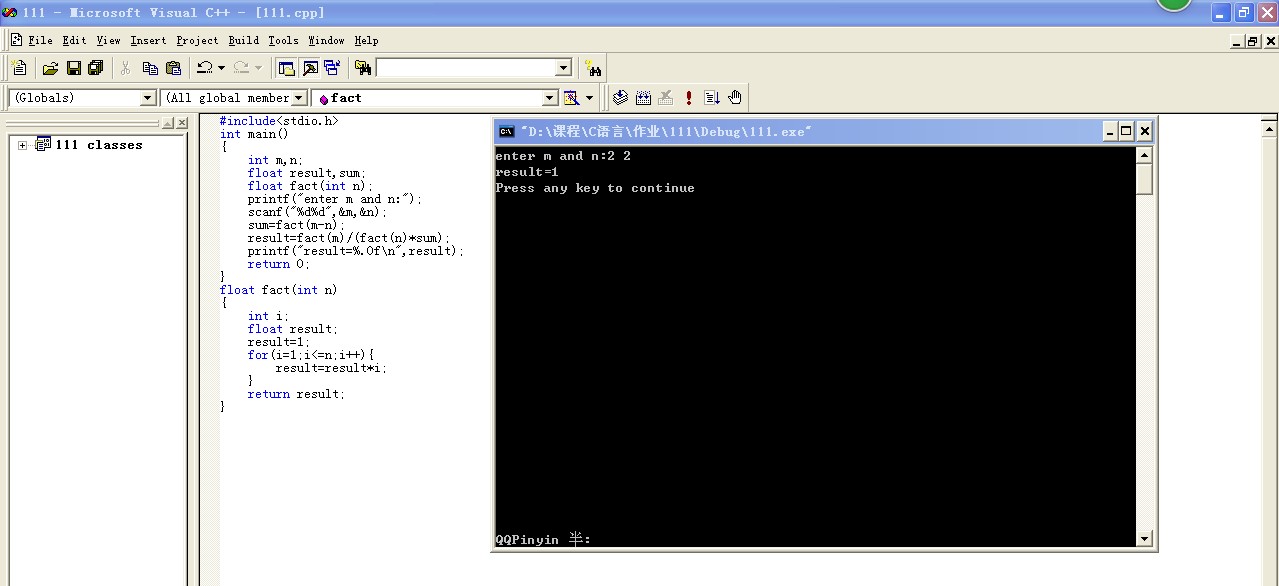Viewport: 1279px width, 586px height.
Task: Open the Tools menu
Action: pos(283,41)
